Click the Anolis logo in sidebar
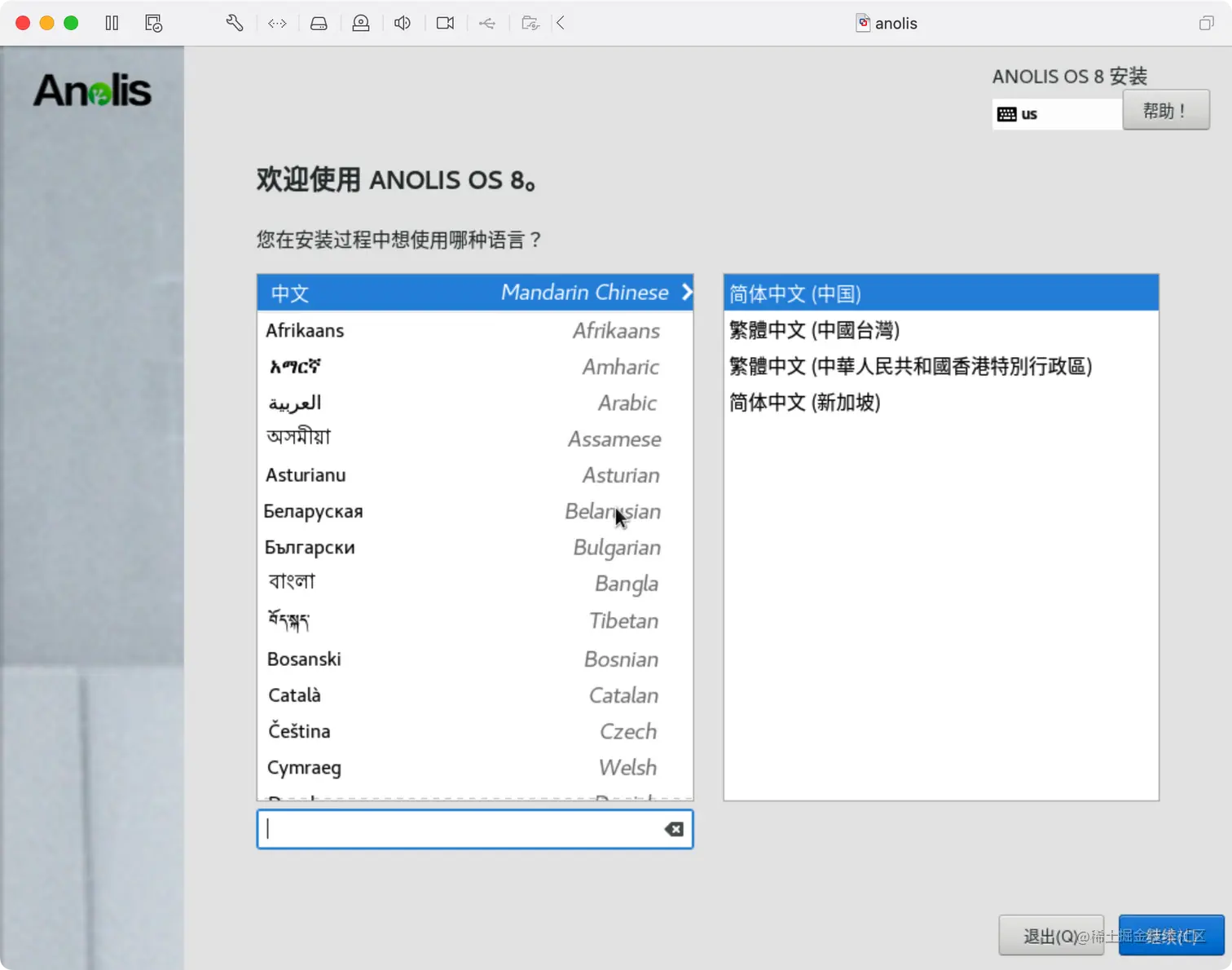This screenshot has height=970, width=1232. (x=92, y=90)
